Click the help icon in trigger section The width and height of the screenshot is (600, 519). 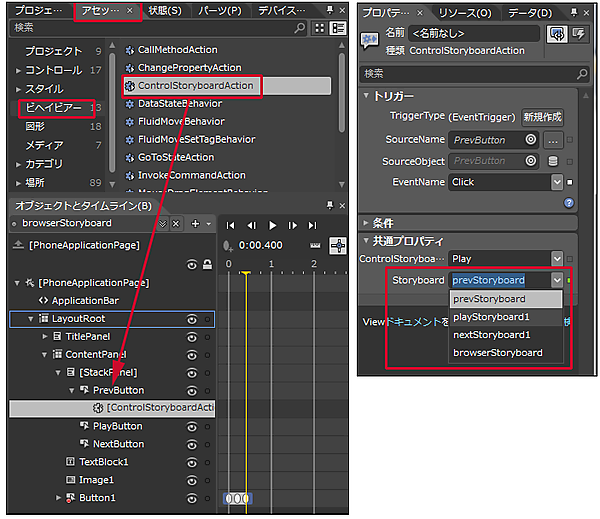point(569,202)
